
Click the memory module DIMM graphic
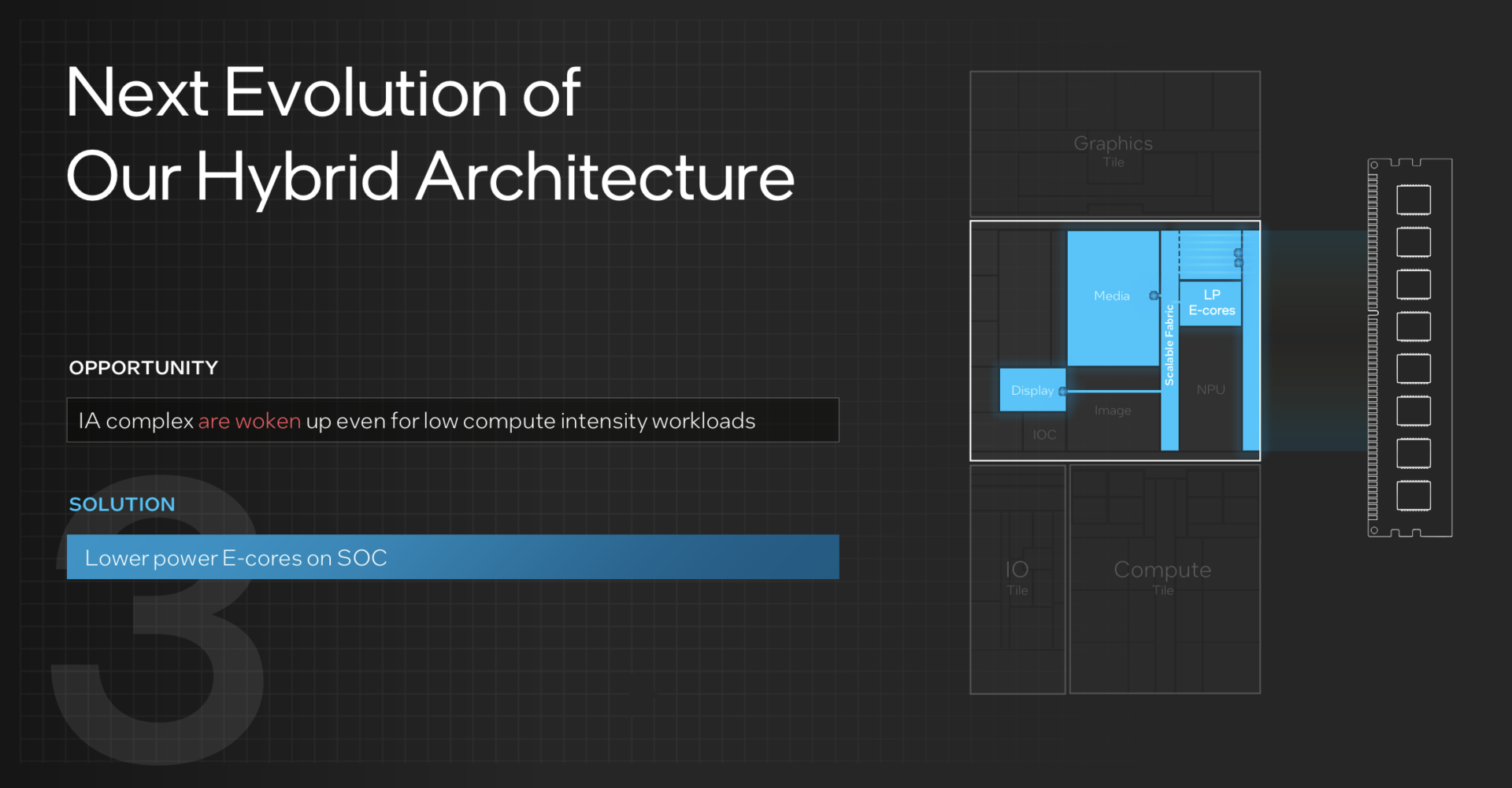[x=1410, y=348]
